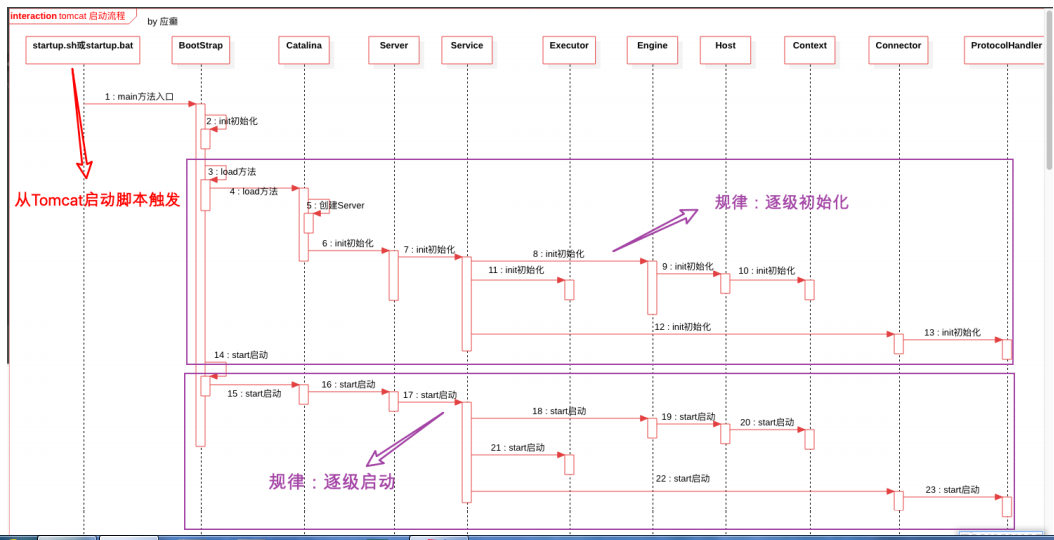Click message label '12 : init初始化'
Screen dimensions: 1054x540
click(x=682, y=327)
